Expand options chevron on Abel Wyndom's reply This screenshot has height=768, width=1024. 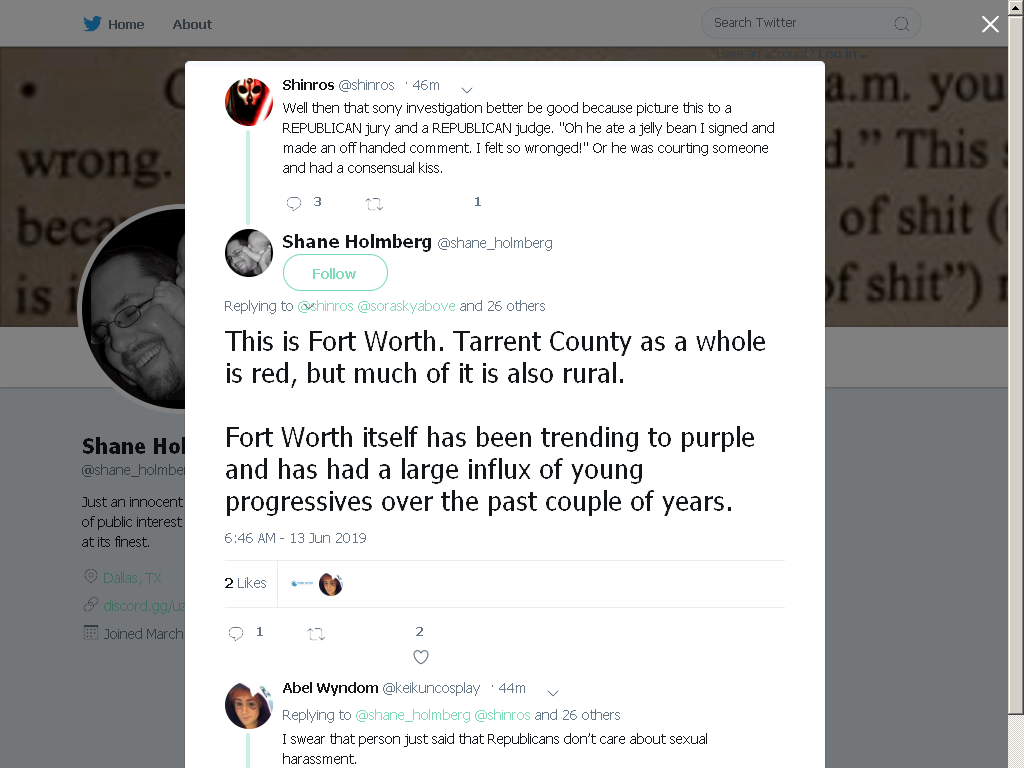[552, 693]
